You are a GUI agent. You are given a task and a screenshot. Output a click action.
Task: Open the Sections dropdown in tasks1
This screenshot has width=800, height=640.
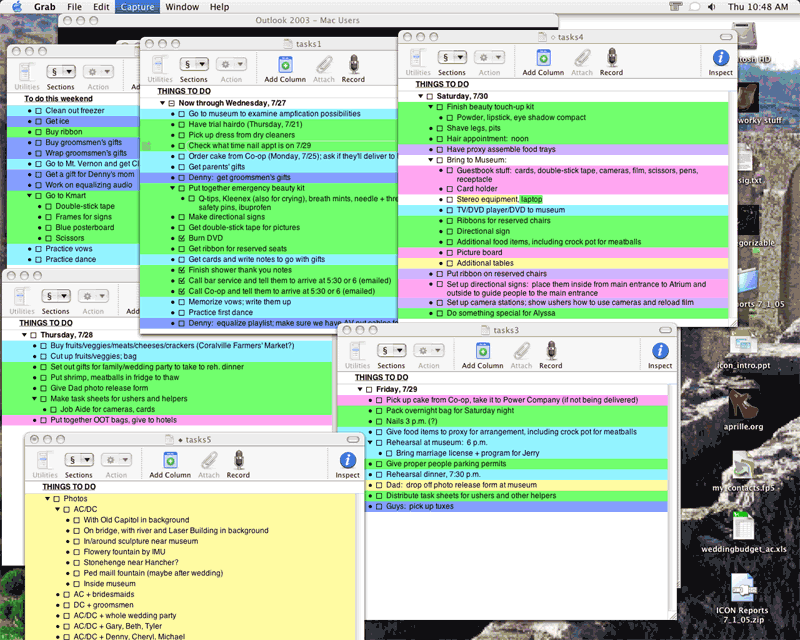pos(193,63)
